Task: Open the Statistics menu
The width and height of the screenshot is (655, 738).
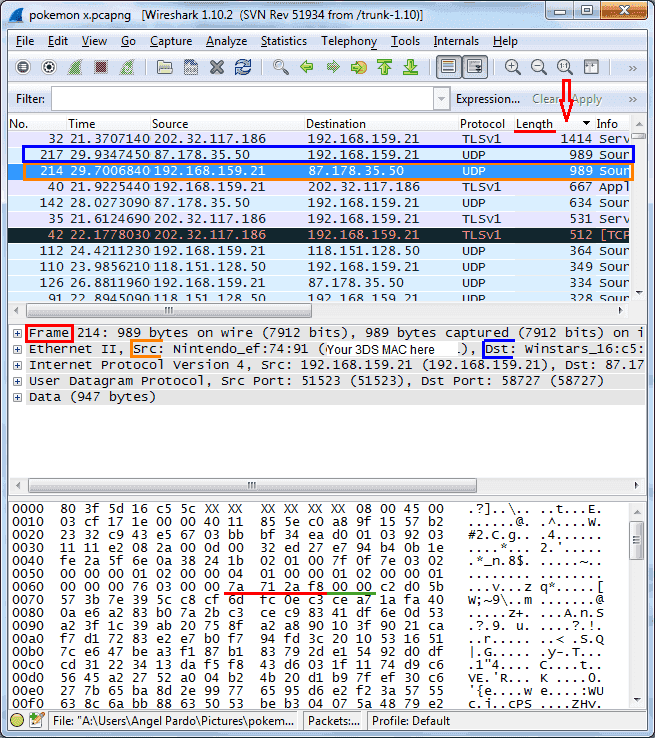Action: click(x=284, y=41)
